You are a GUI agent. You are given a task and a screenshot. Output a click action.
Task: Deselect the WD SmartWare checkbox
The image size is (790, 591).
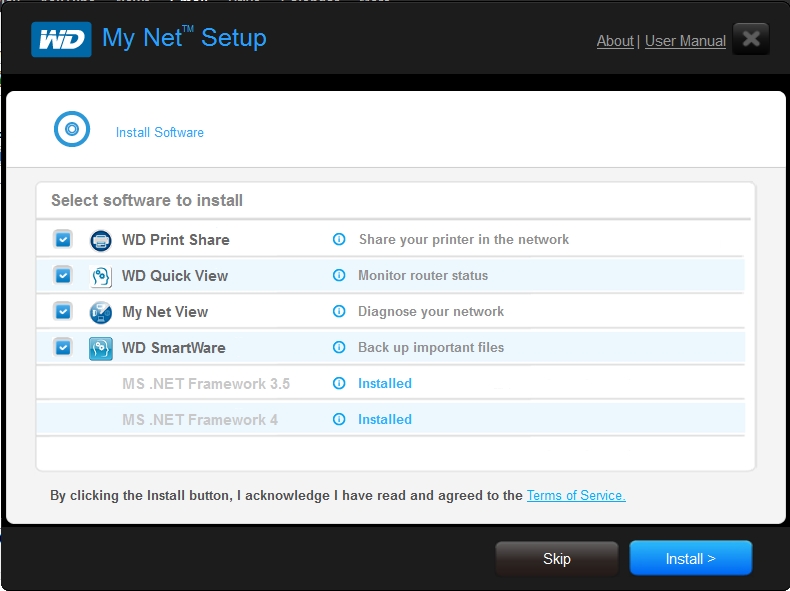point(63,348)
